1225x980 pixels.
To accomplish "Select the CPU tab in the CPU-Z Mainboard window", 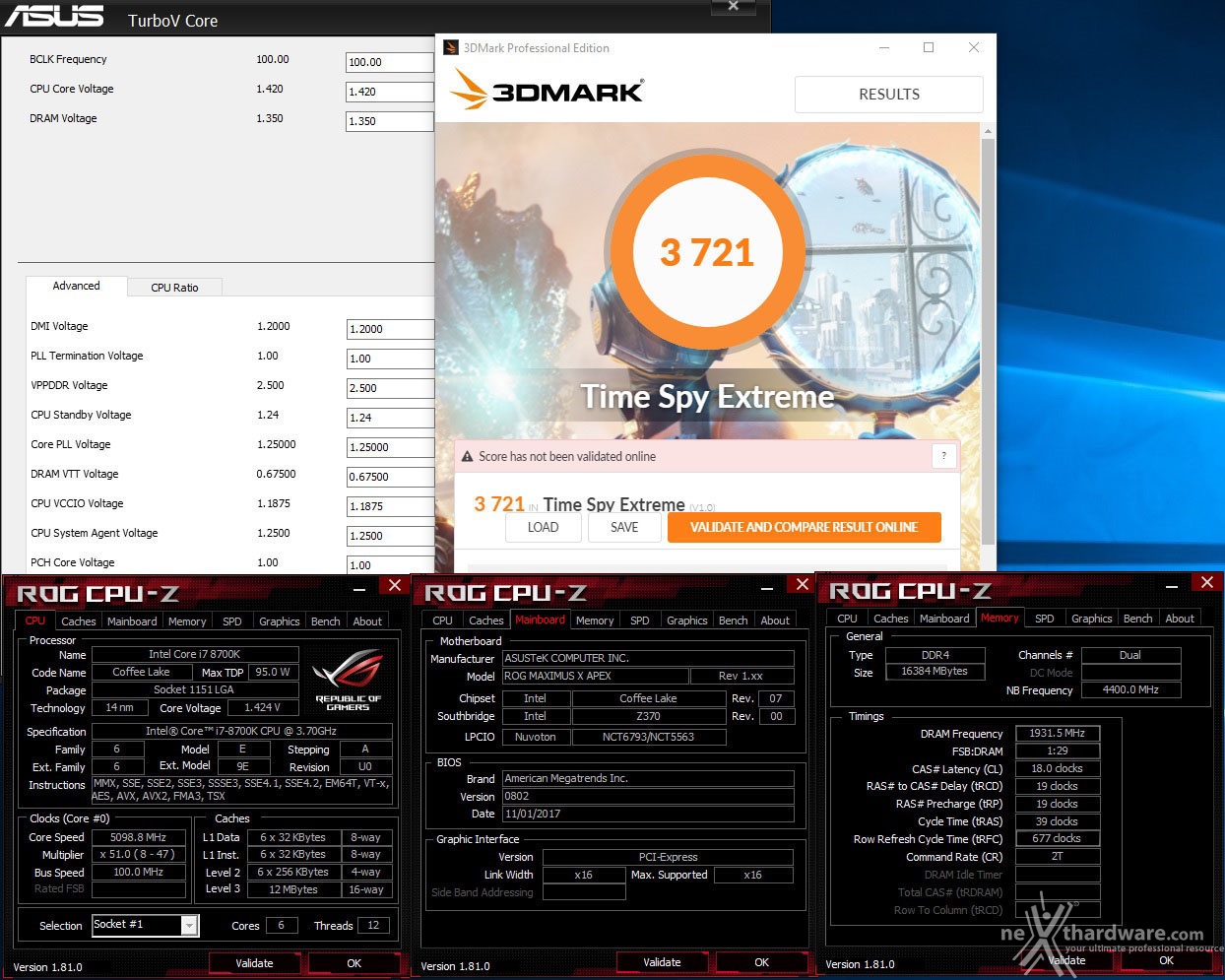I will [443, 621].
